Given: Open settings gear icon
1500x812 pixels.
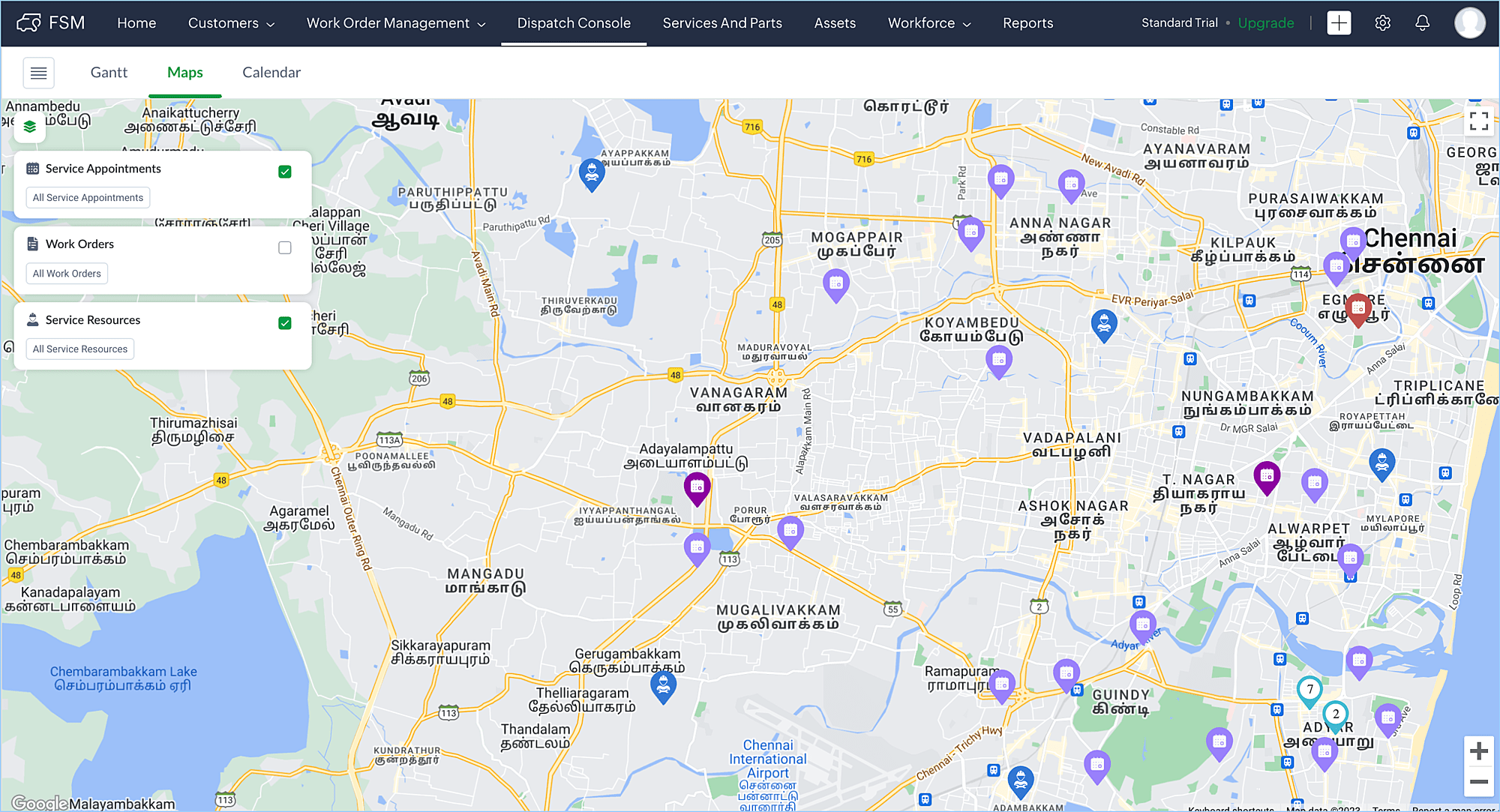Looking at the screenshot, I should click(x=1382, y=23).
